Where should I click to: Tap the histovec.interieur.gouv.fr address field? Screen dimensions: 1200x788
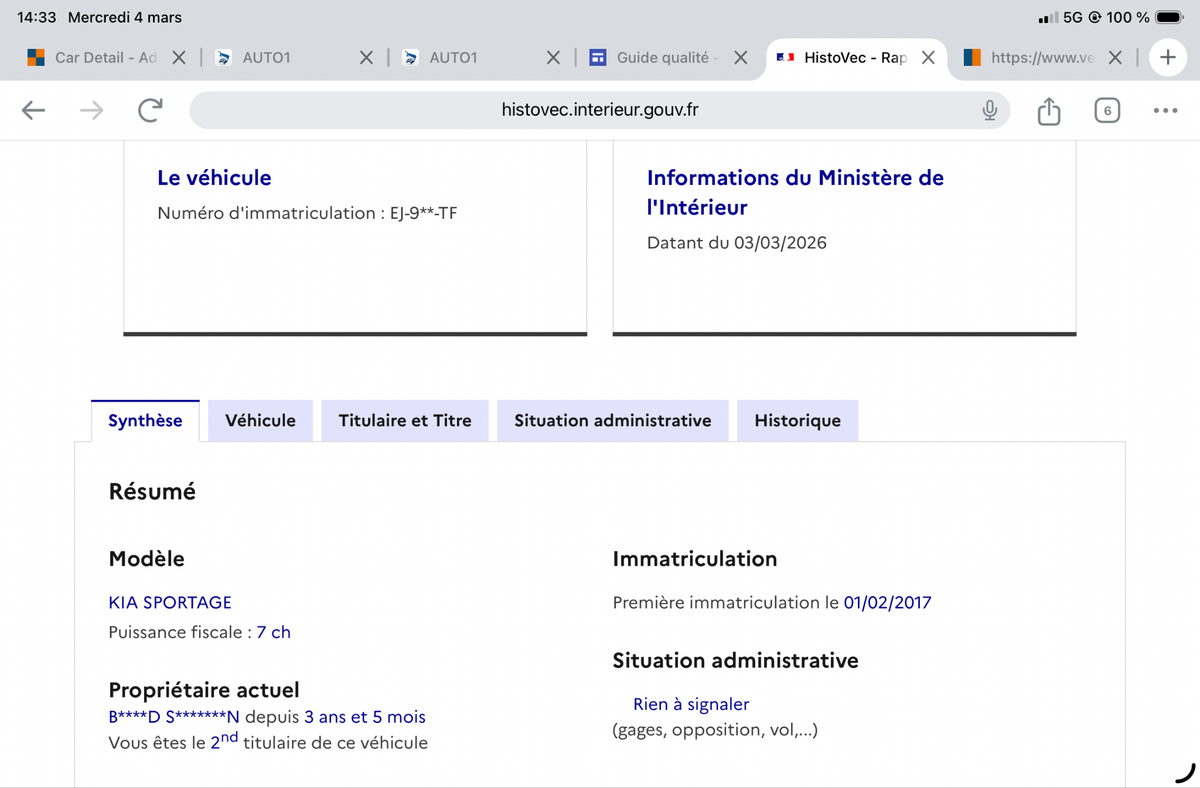pos(598,110)
